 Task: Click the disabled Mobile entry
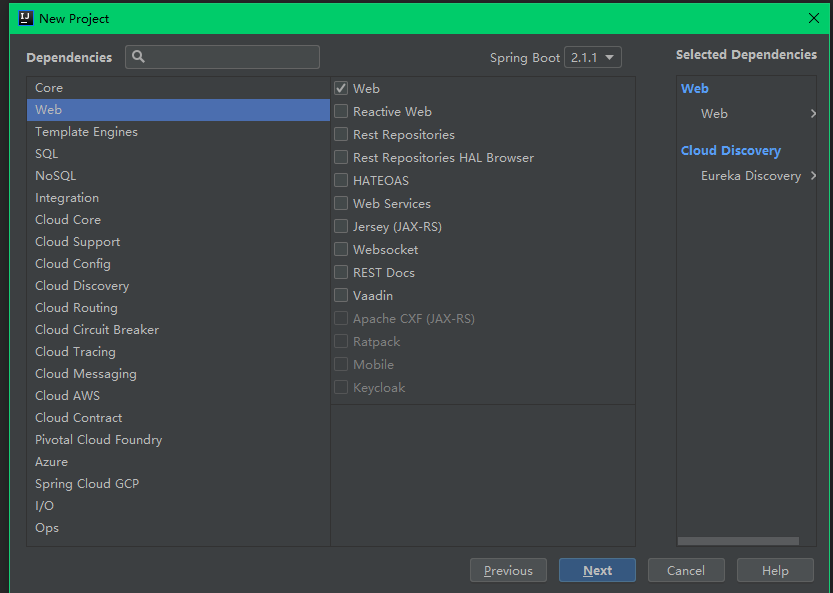click(373, 365)
